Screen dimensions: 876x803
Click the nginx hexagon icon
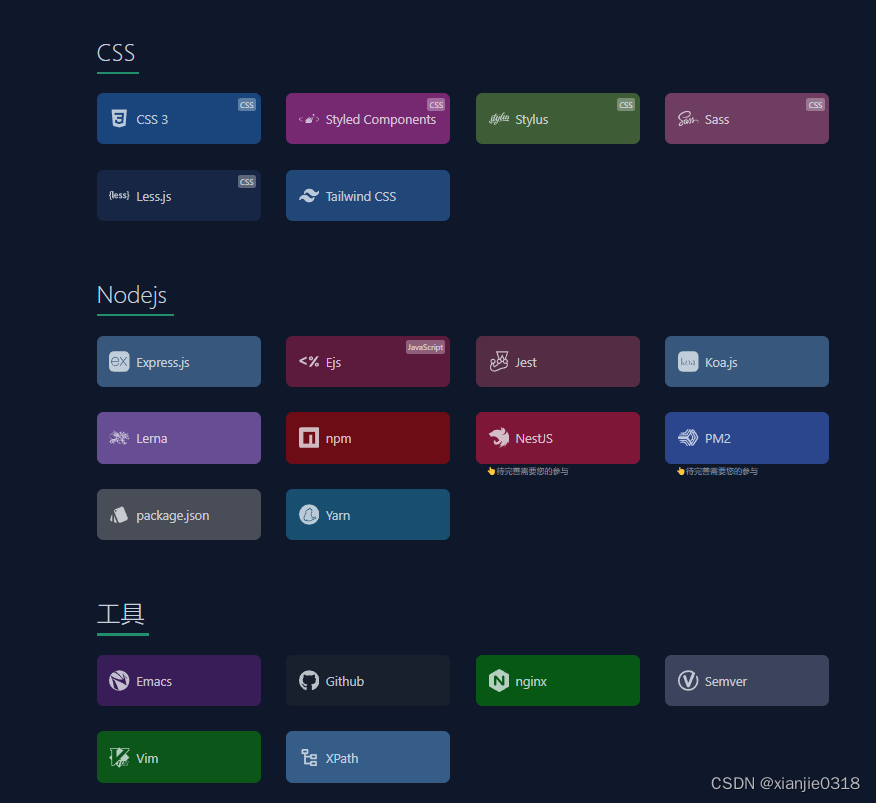499,681
